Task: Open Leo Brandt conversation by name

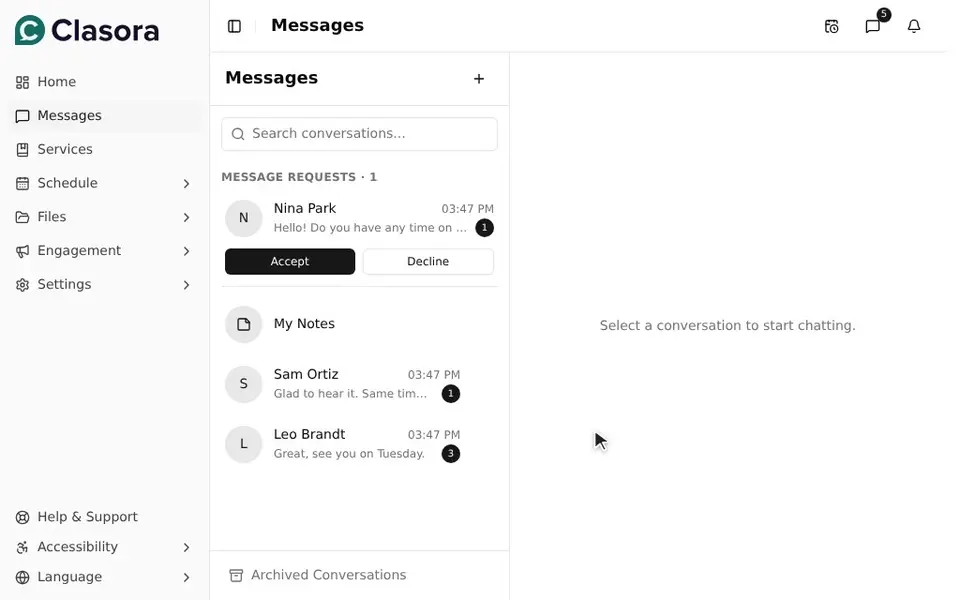Action: (x=309, y=434)
